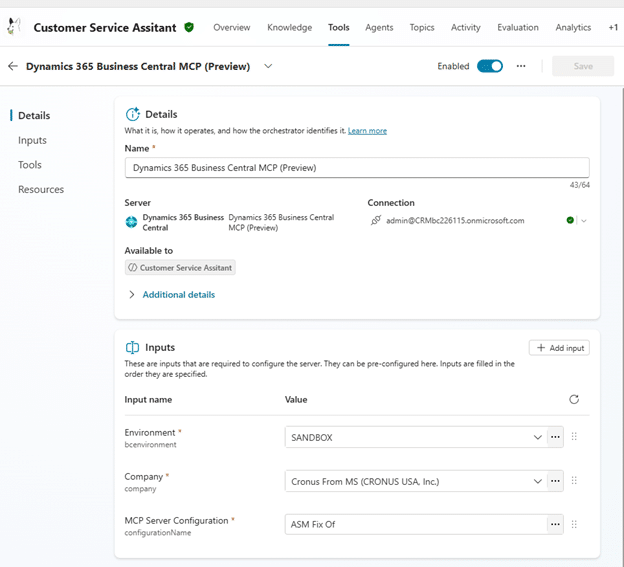Click the Learn more link
The image size is (624, 567).
click(x=367, y=131)
